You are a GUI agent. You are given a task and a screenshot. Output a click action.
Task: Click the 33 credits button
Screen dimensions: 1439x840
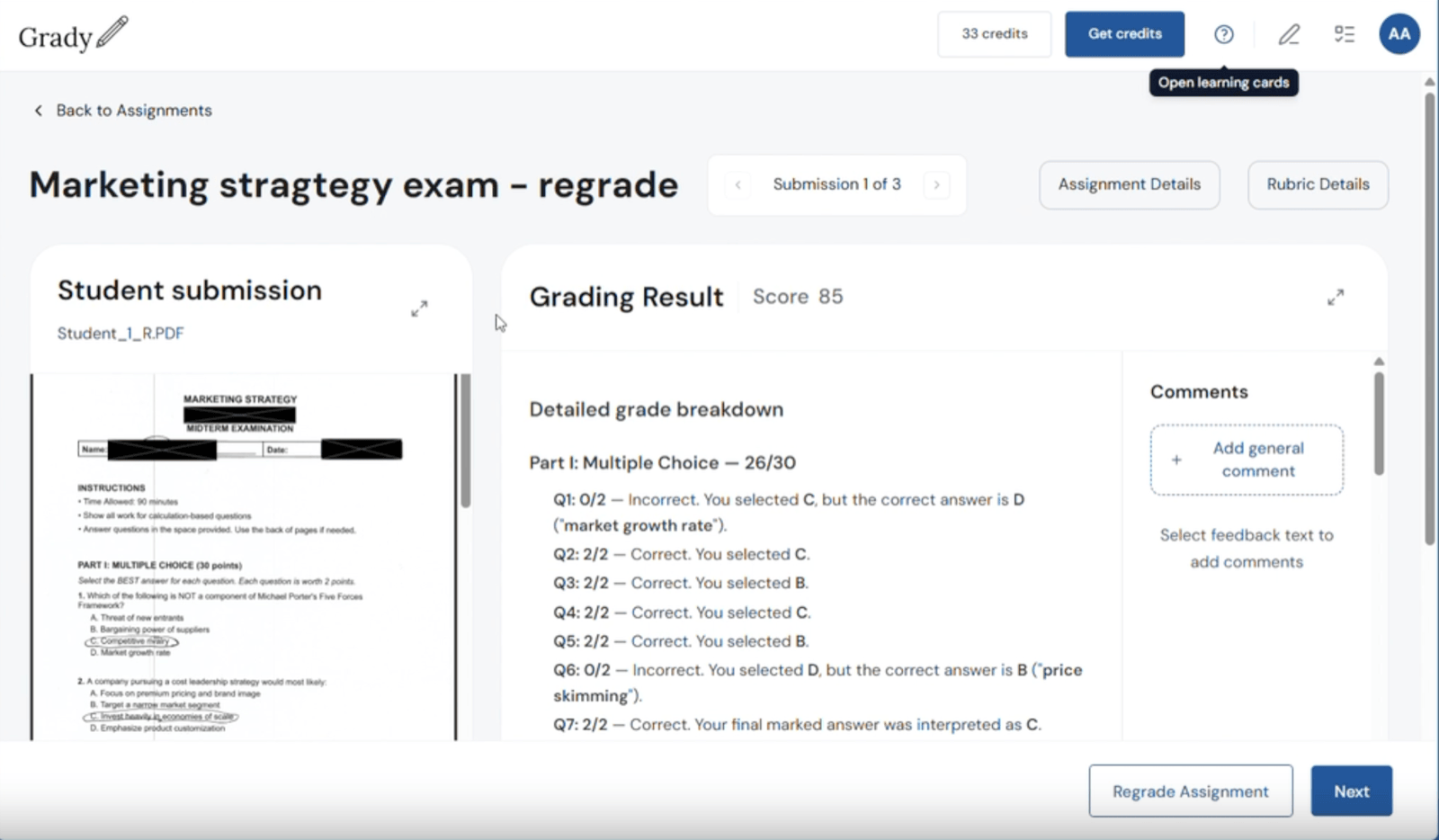point(995,34)
